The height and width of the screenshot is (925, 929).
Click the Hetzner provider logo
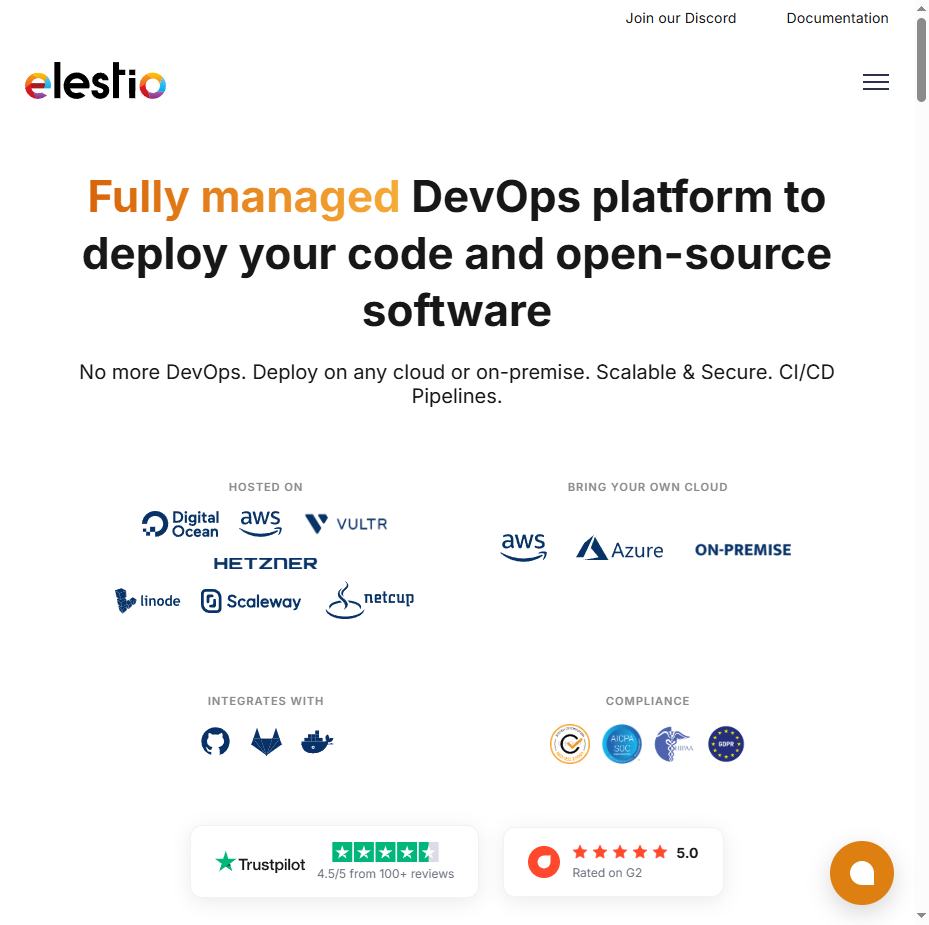click(x=265, y=563)
